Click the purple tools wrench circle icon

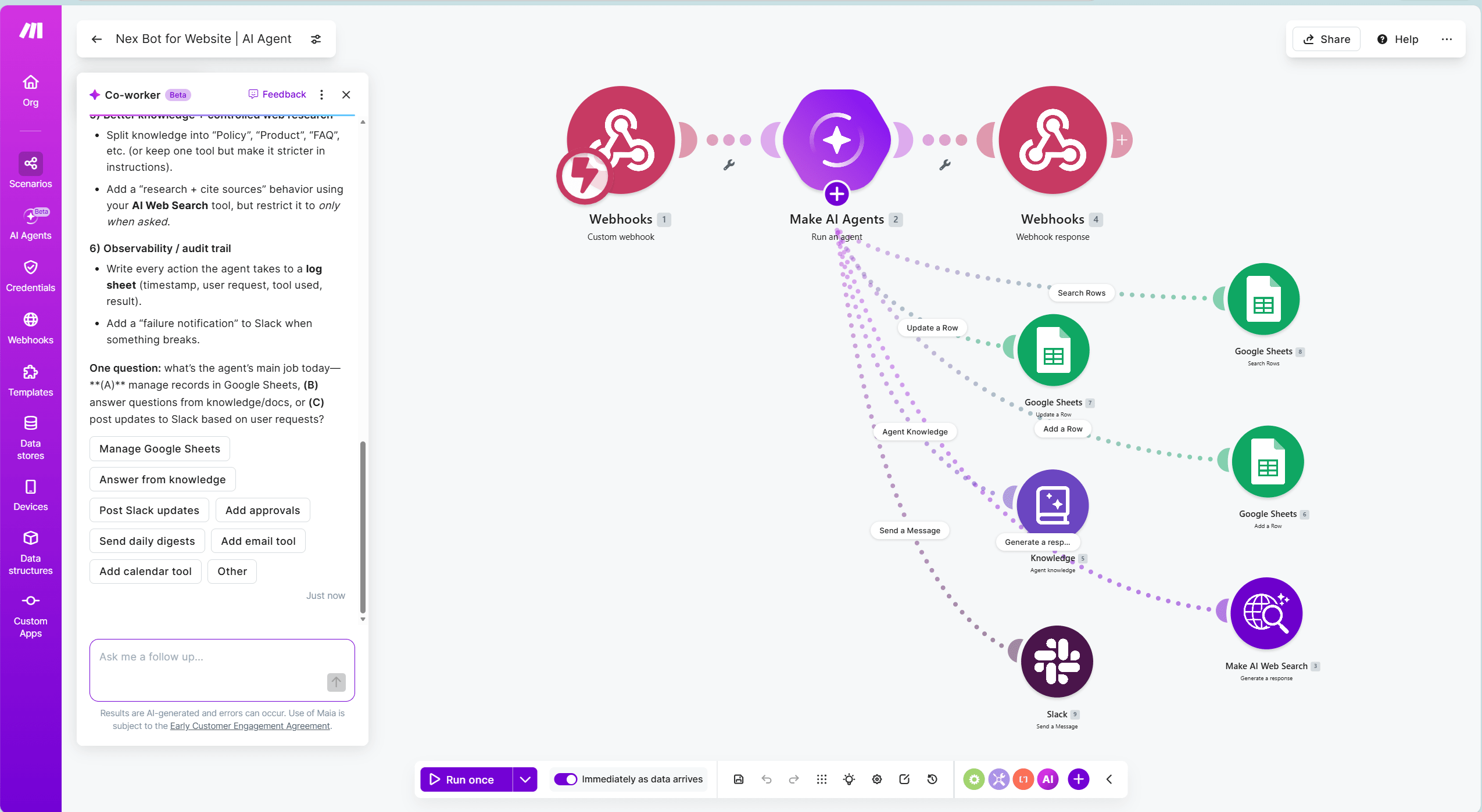(999, 779)
